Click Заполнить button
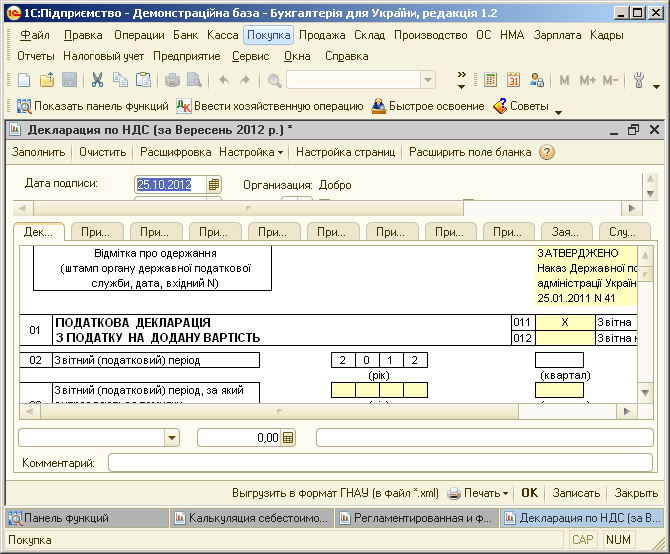 (38, 152)
